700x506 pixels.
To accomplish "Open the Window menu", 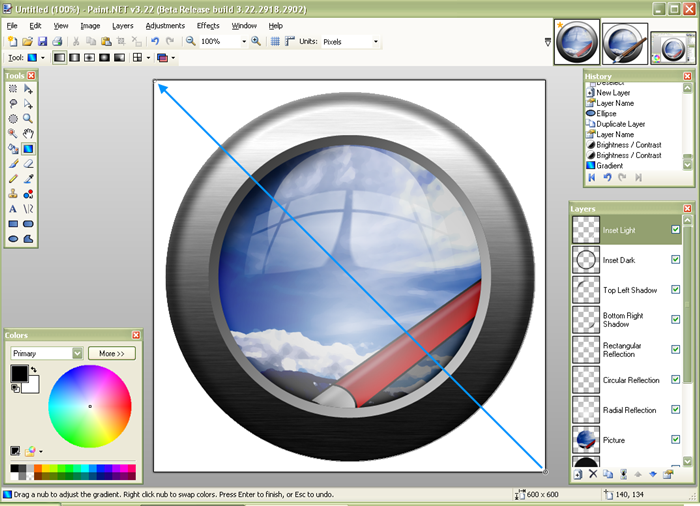I will tap(244, 26).
